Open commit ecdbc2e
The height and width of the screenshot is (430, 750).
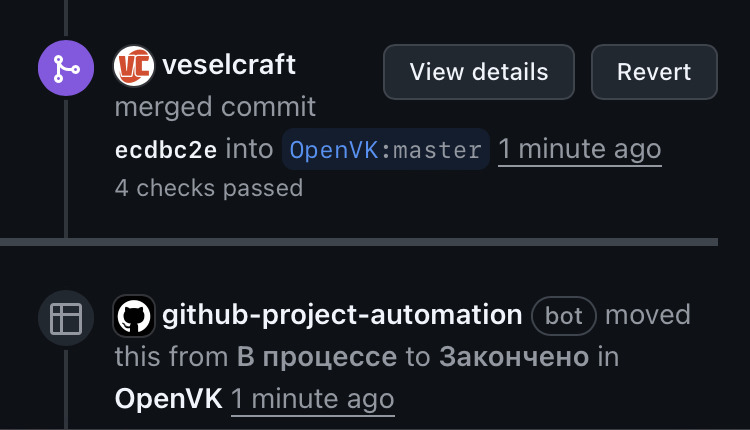click(166, 150)
